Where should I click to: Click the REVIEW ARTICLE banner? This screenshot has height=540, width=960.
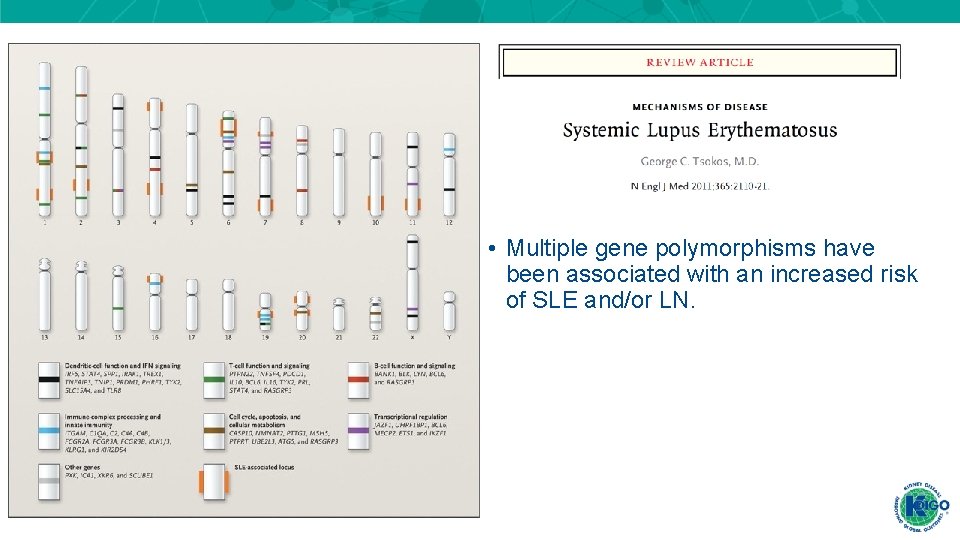pyautogui.click(x=700, y=62)
